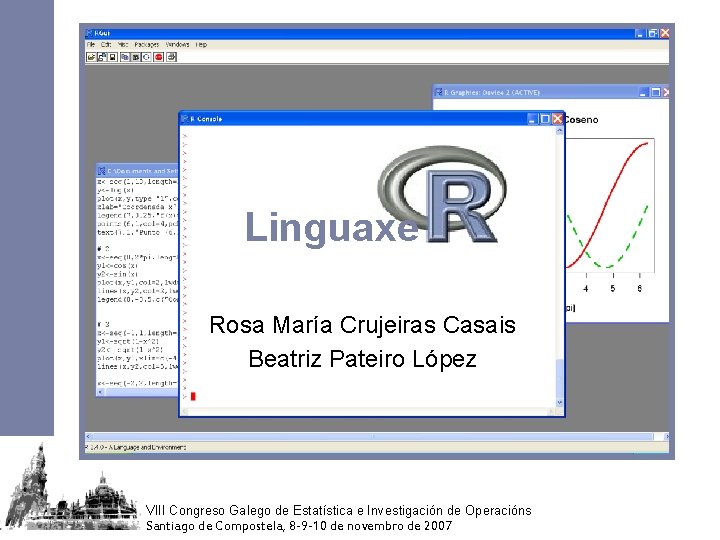Click the axis label '4' in the plot
This screenshot has width=720, height=540.
(585, 288)
